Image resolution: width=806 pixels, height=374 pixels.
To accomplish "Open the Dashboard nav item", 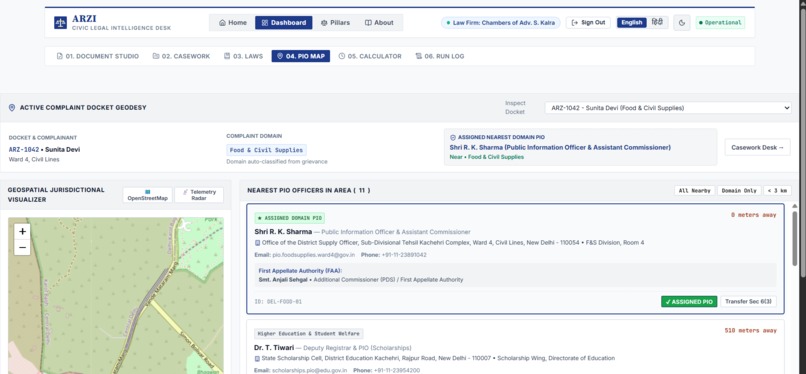I will (284, 23).
